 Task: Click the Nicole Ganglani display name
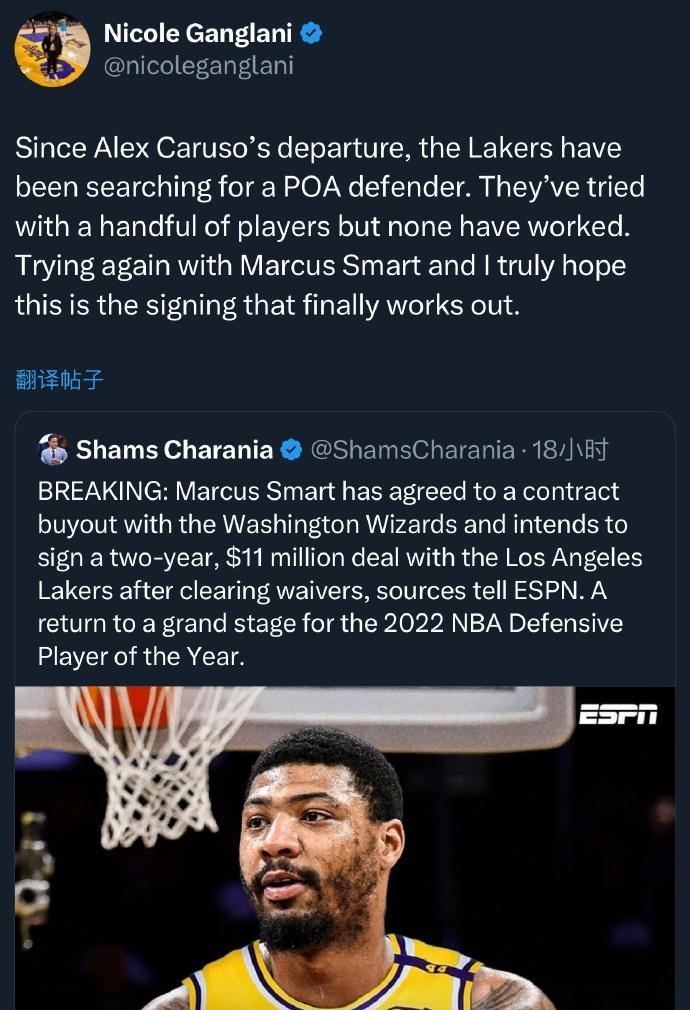pos(197,34)
